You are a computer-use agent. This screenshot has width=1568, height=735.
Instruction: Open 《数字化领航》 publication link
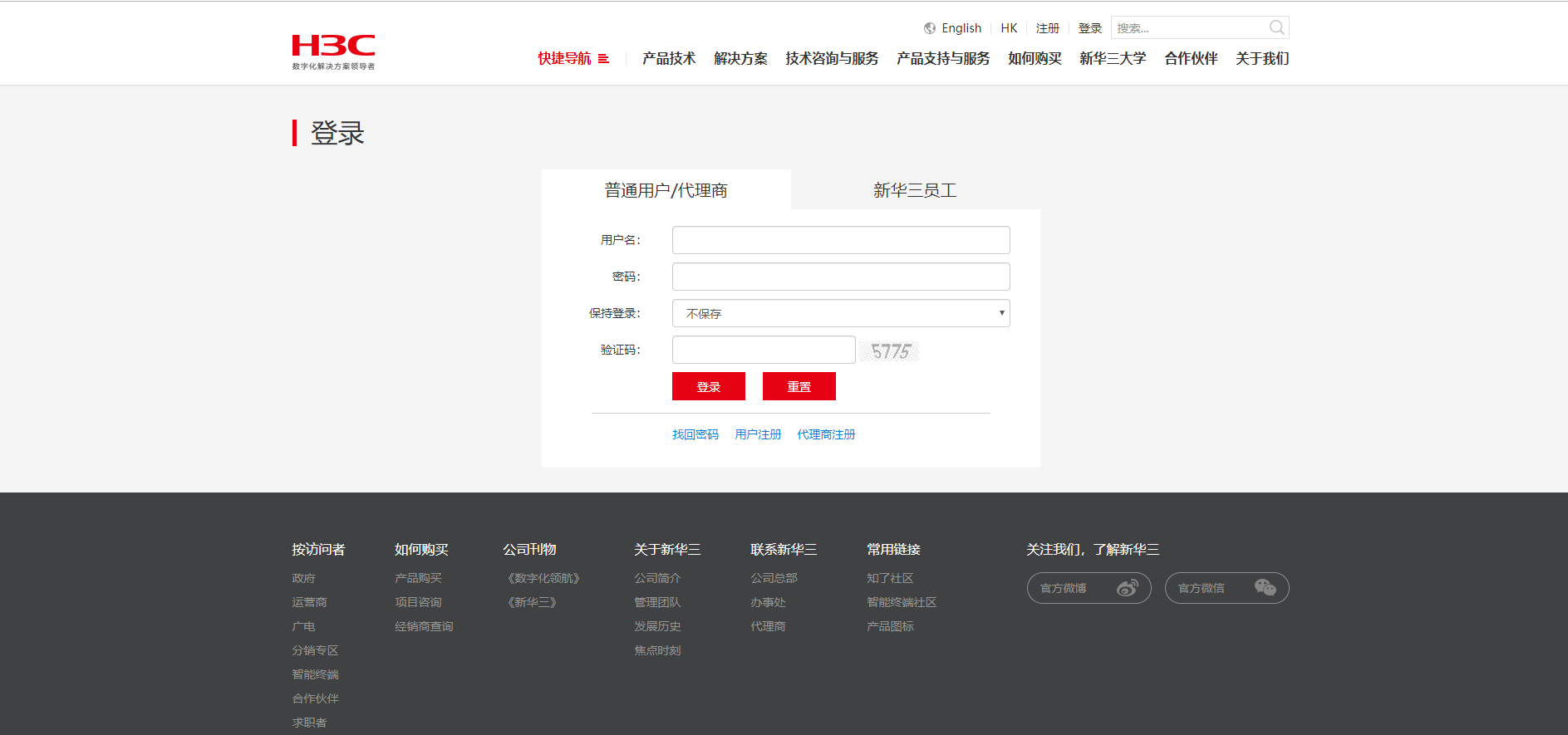[543, 578]
